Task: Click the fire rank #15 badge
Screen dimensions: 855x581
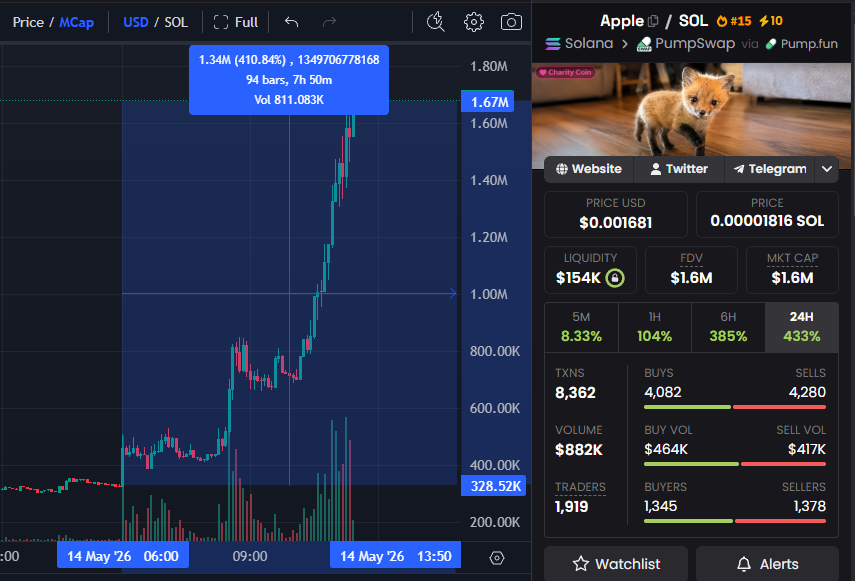Action: coord(734,21)
